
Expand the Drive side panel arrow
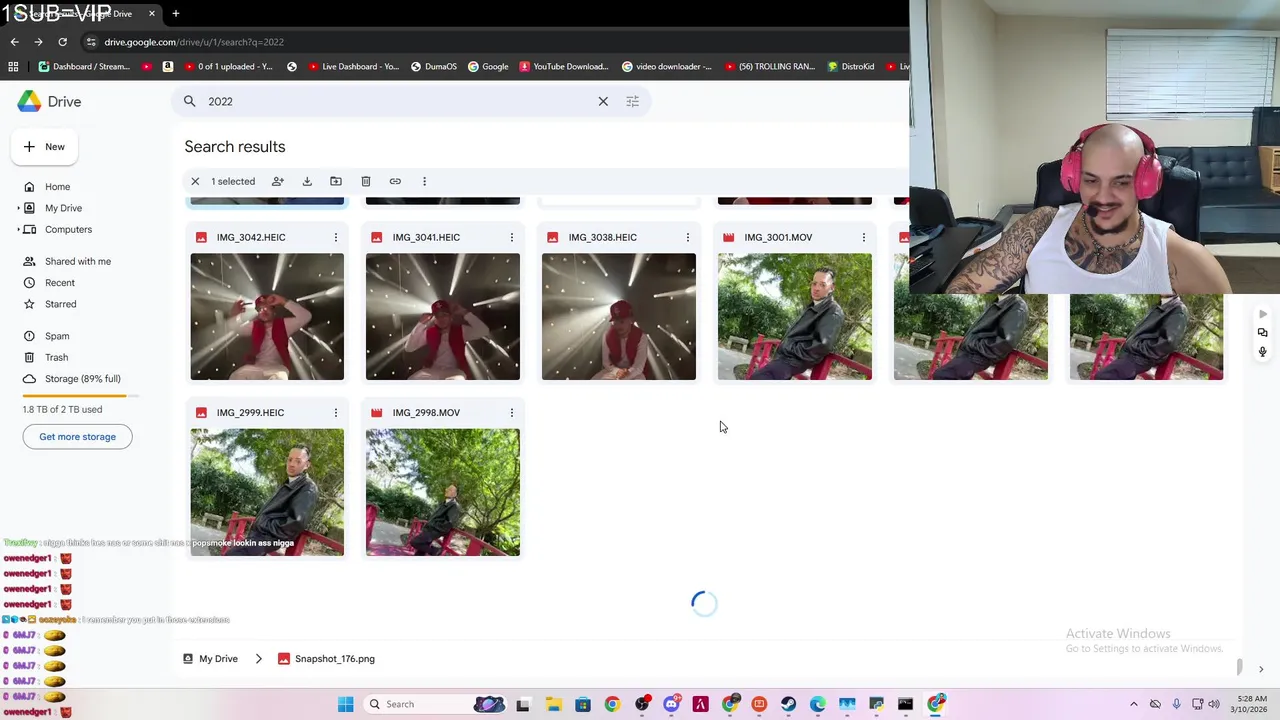pos(1261,669)
